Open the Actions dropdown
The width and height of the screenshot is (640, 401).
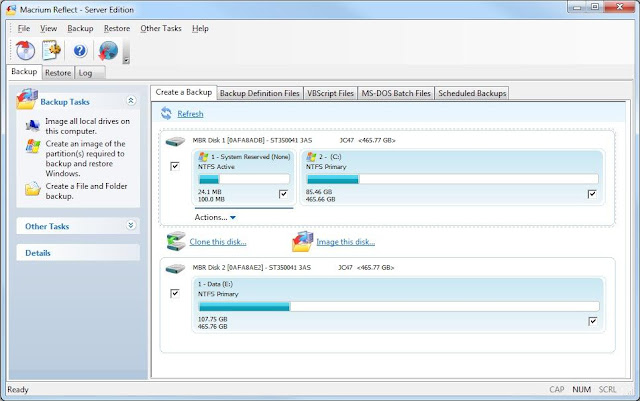(x=215, y=217)
